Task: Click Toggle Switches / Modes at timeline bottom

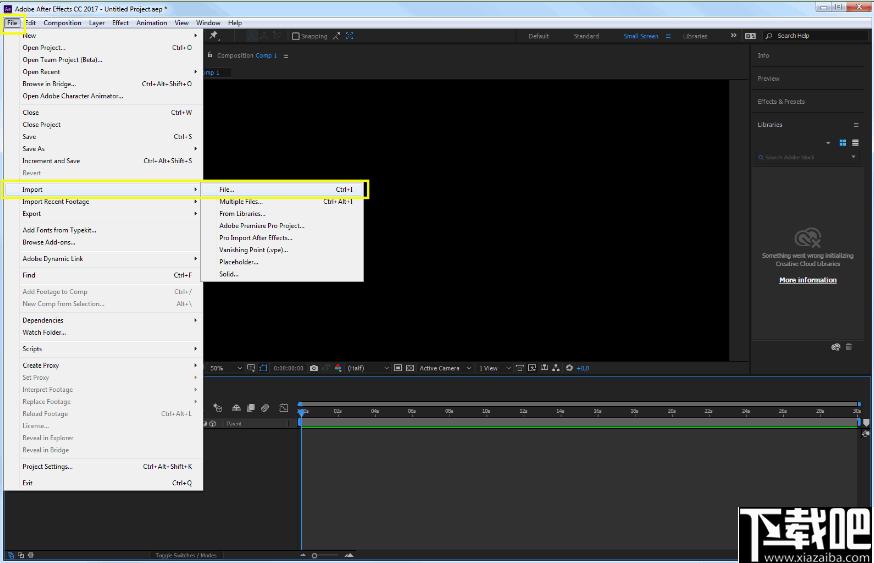Action: 186,555
